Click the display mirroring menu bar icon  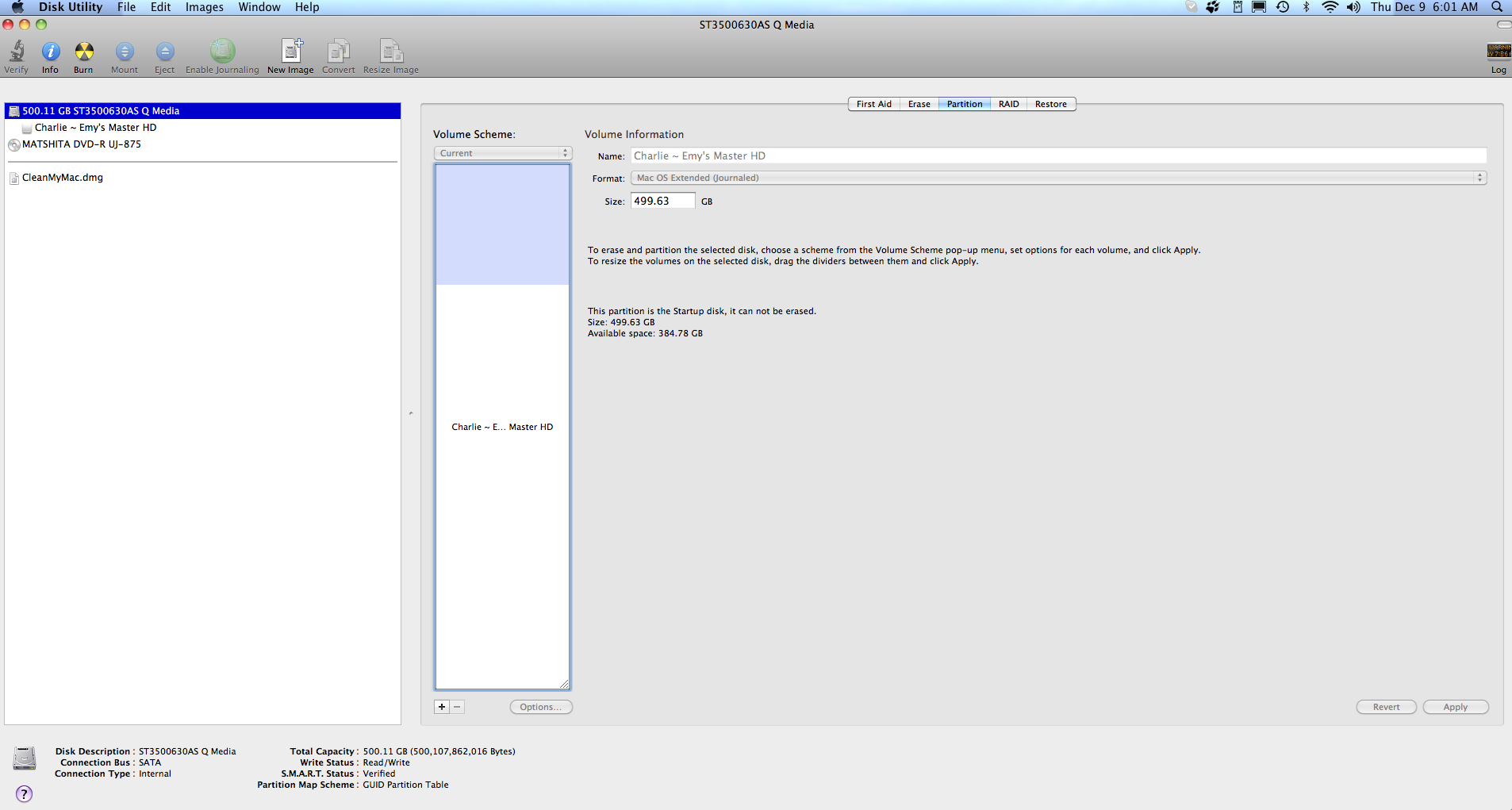click(x=1259, y=7)
